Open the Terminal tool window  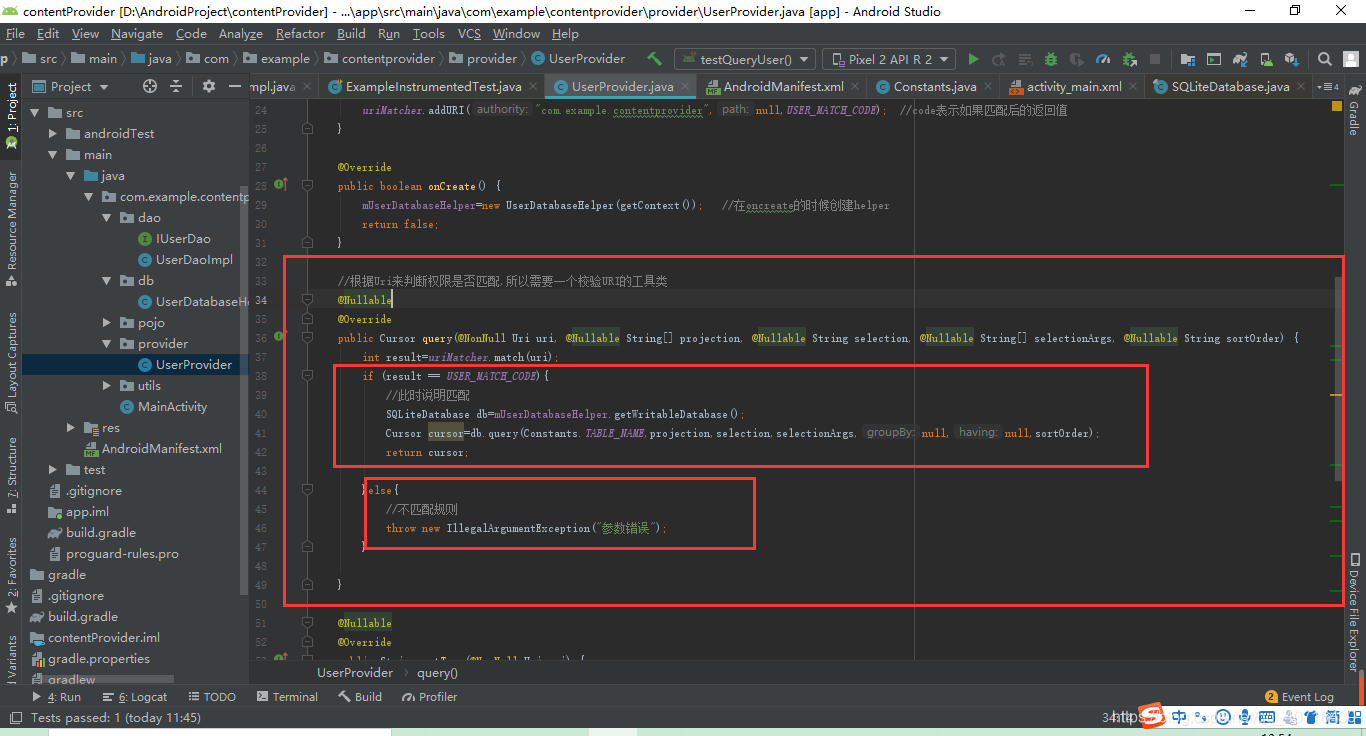pyautogui.click(x=287, y=696)
